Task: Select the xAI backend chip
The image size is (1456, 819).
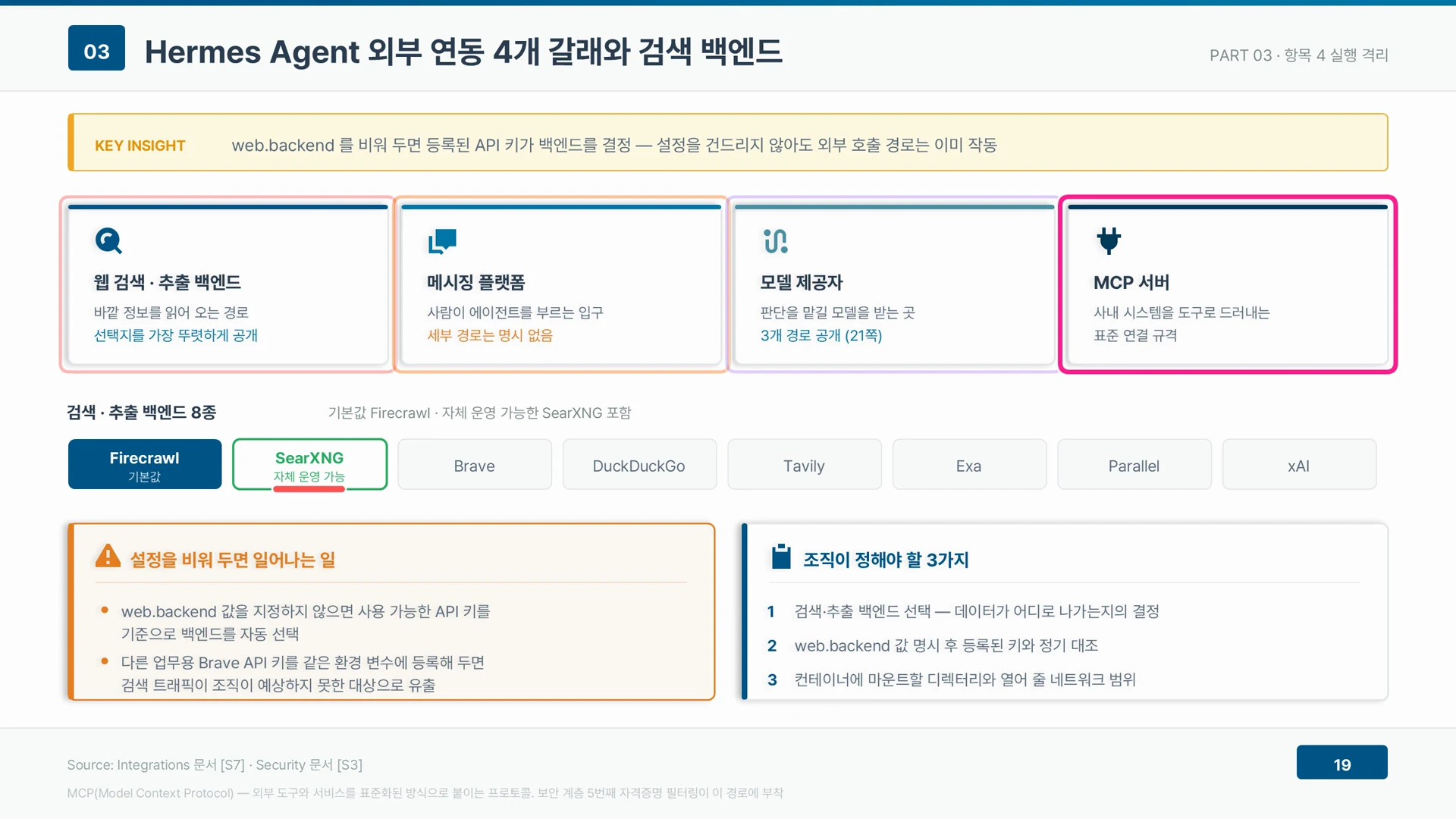Action: coord(1299,464)
